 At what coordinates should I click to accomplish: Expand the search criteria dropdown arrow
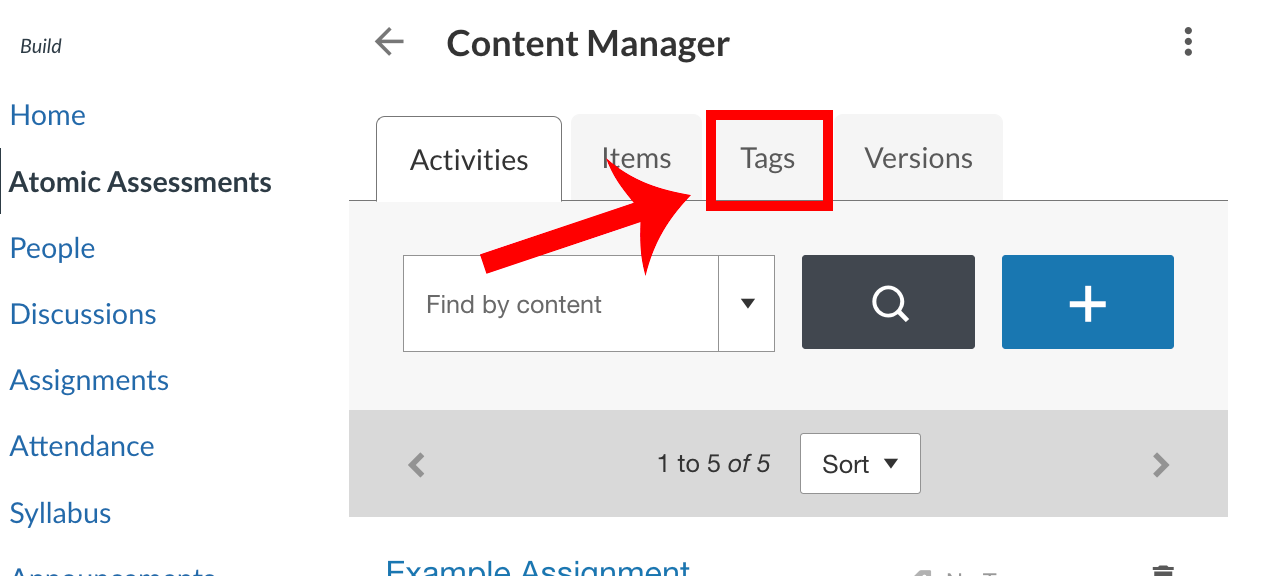point(747,302)
